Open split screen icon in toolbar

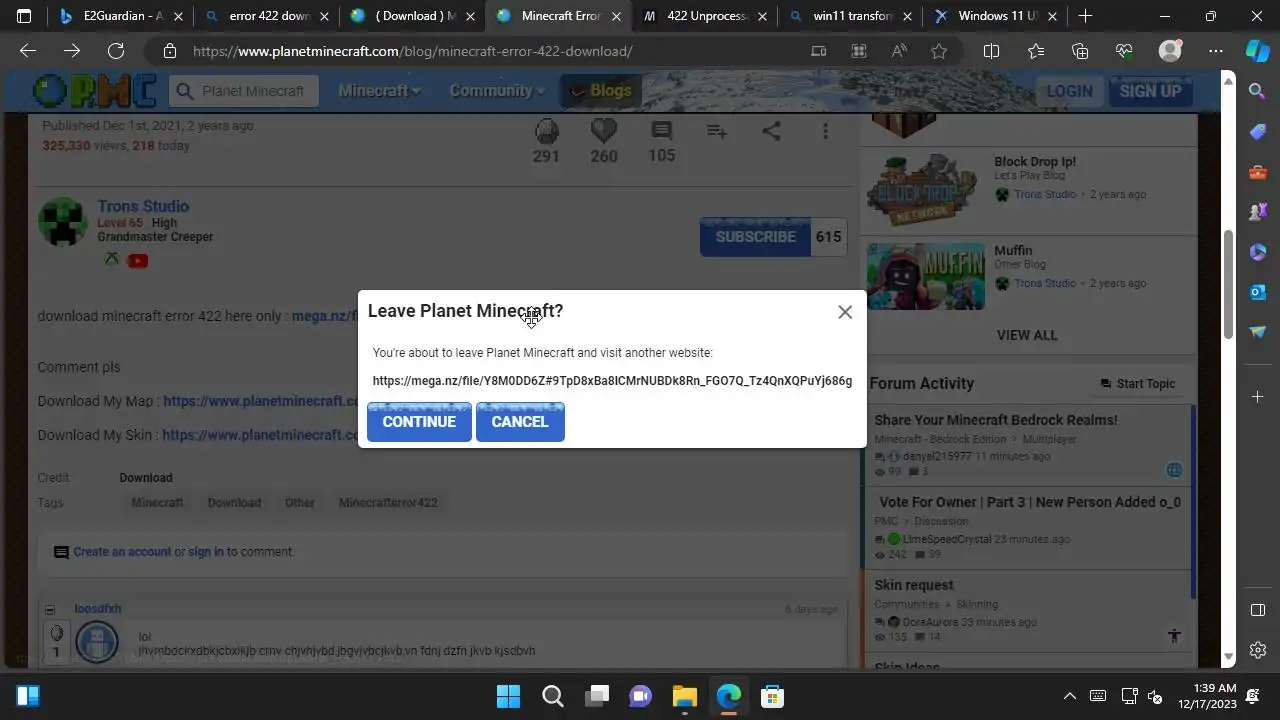pos(991,51)
